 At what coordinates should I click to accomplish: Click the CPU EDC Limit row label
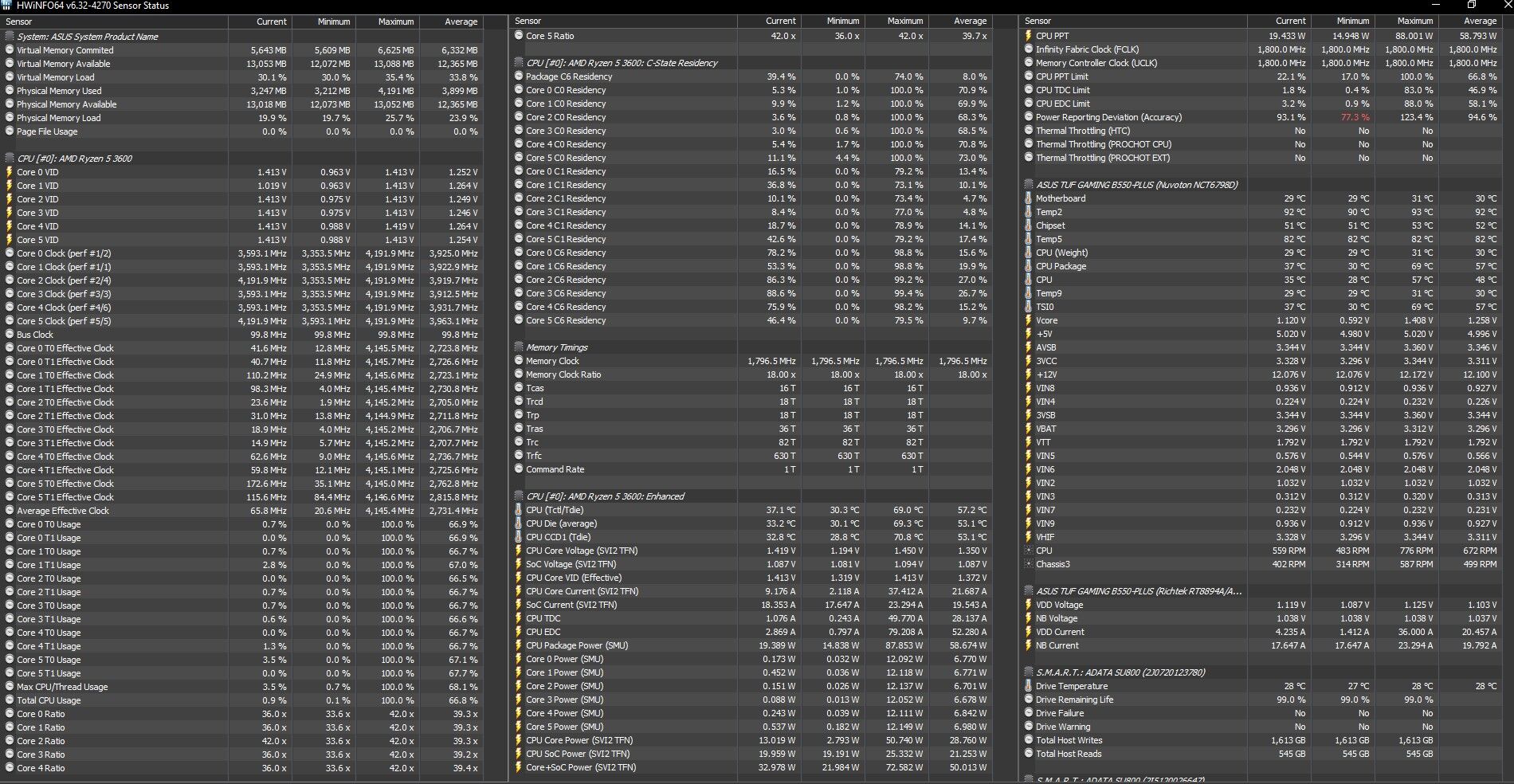tap(1063, 104)
